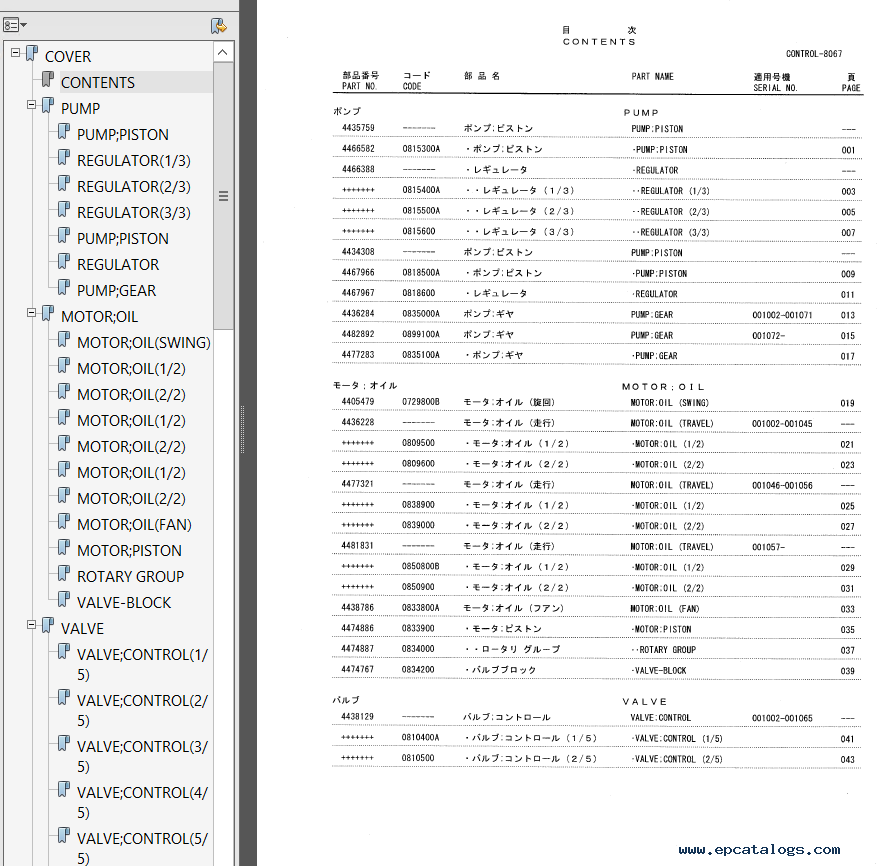Click the PUMP bookmark icon

[48, 106]
